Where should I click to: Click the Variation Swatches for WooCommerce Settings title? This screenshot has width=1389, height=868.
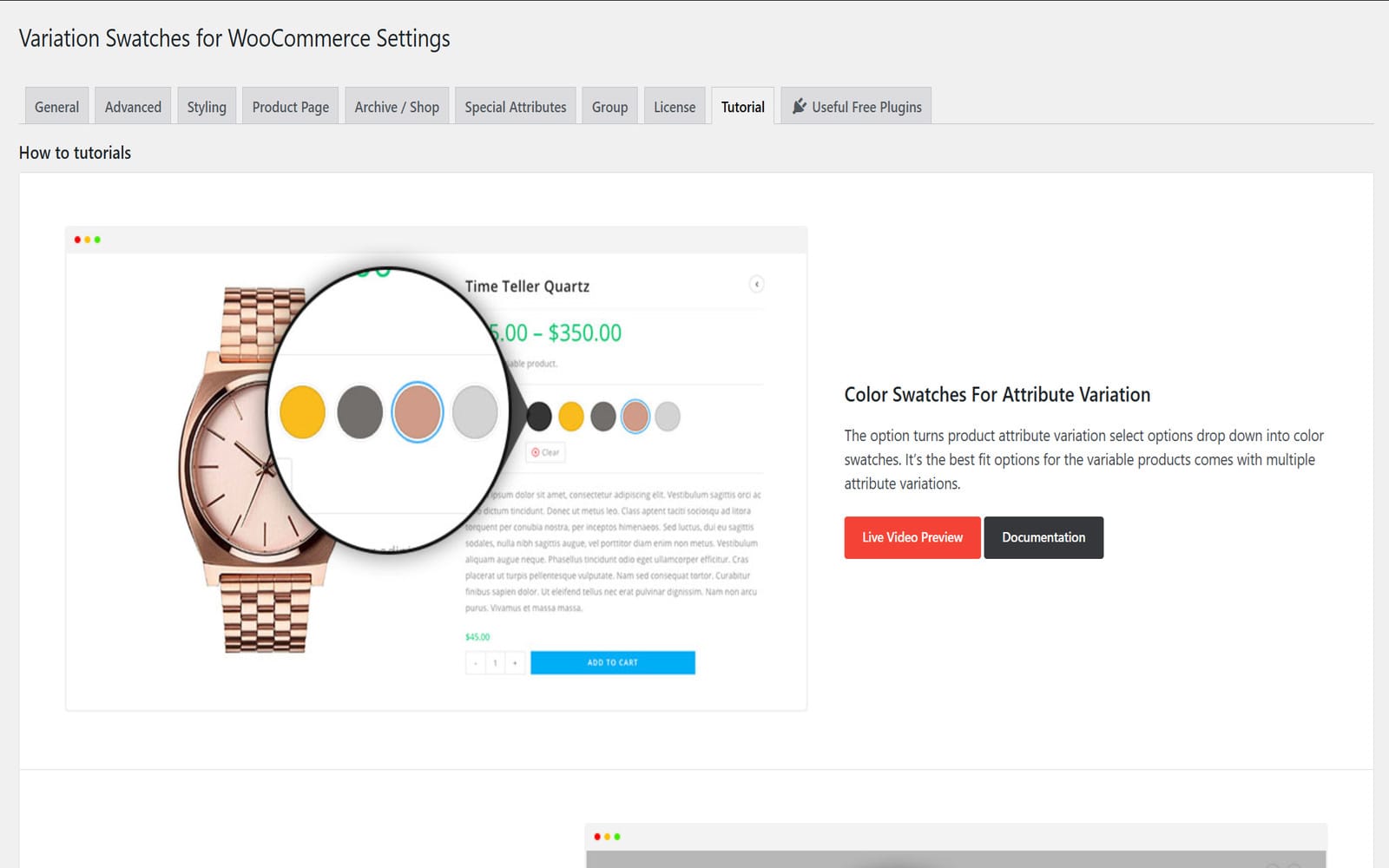(234, 38)
